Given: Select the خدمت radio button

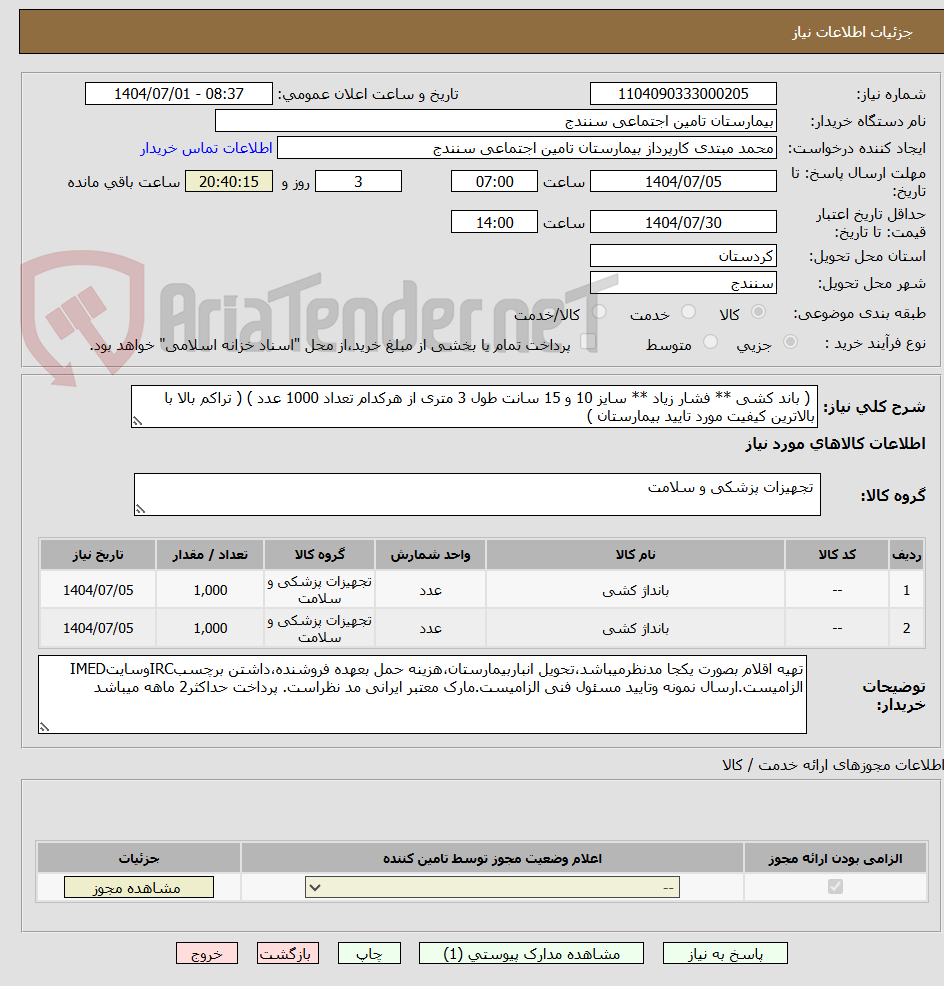Looking at the screenshot, I should pos(690,311).
